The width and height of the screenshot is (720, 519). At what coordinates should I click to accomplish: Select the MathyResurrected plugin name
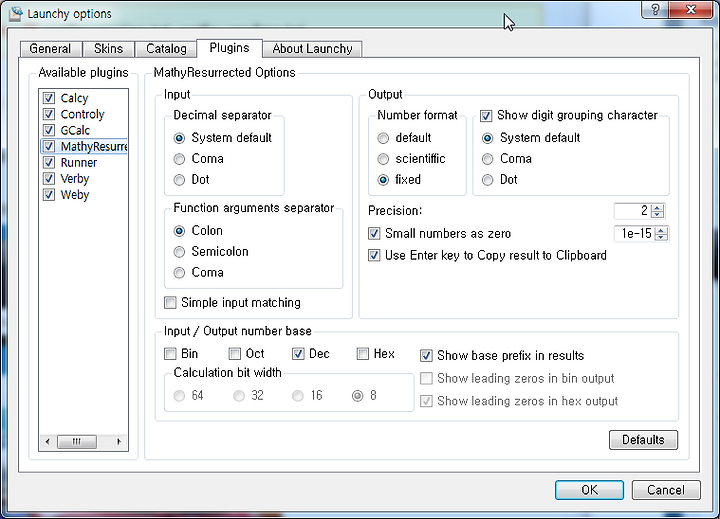pos(94,147)
